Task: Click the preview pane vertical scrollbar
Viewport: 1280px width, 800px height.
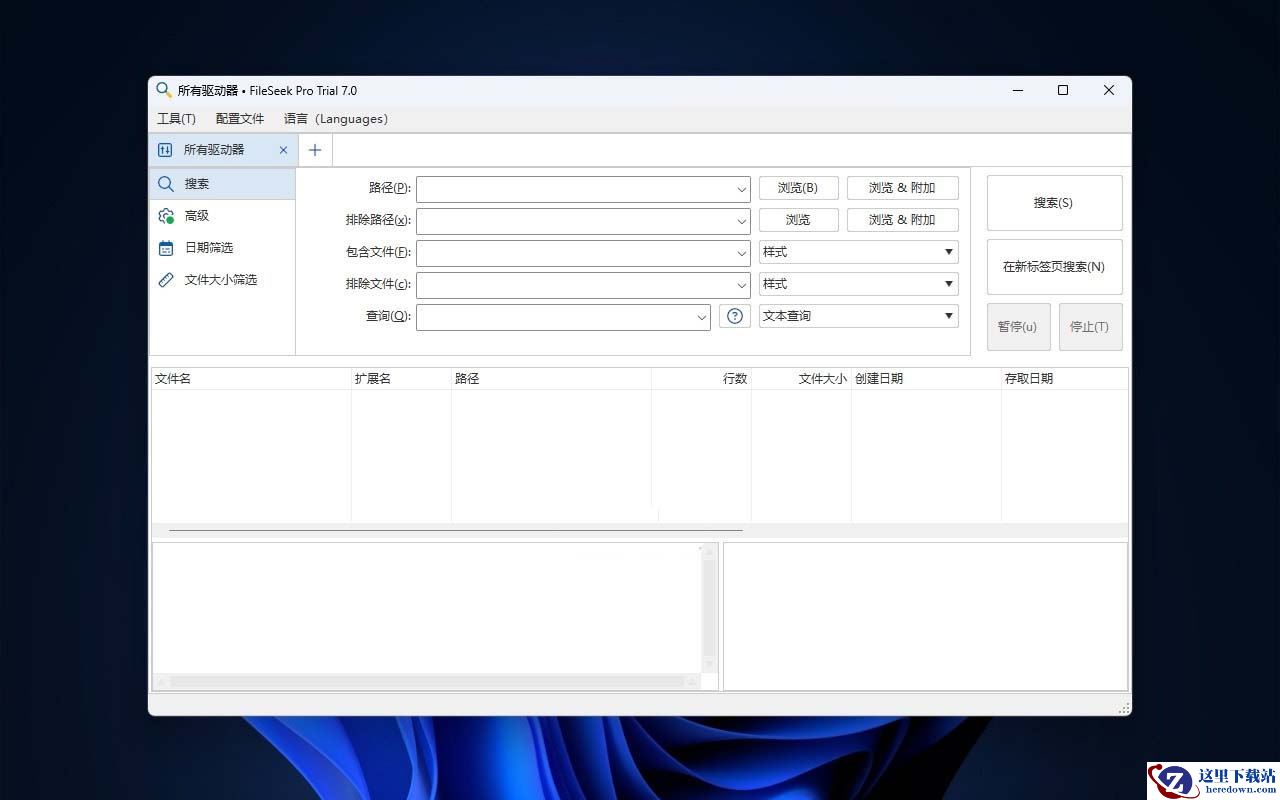Action: point(710,608)
